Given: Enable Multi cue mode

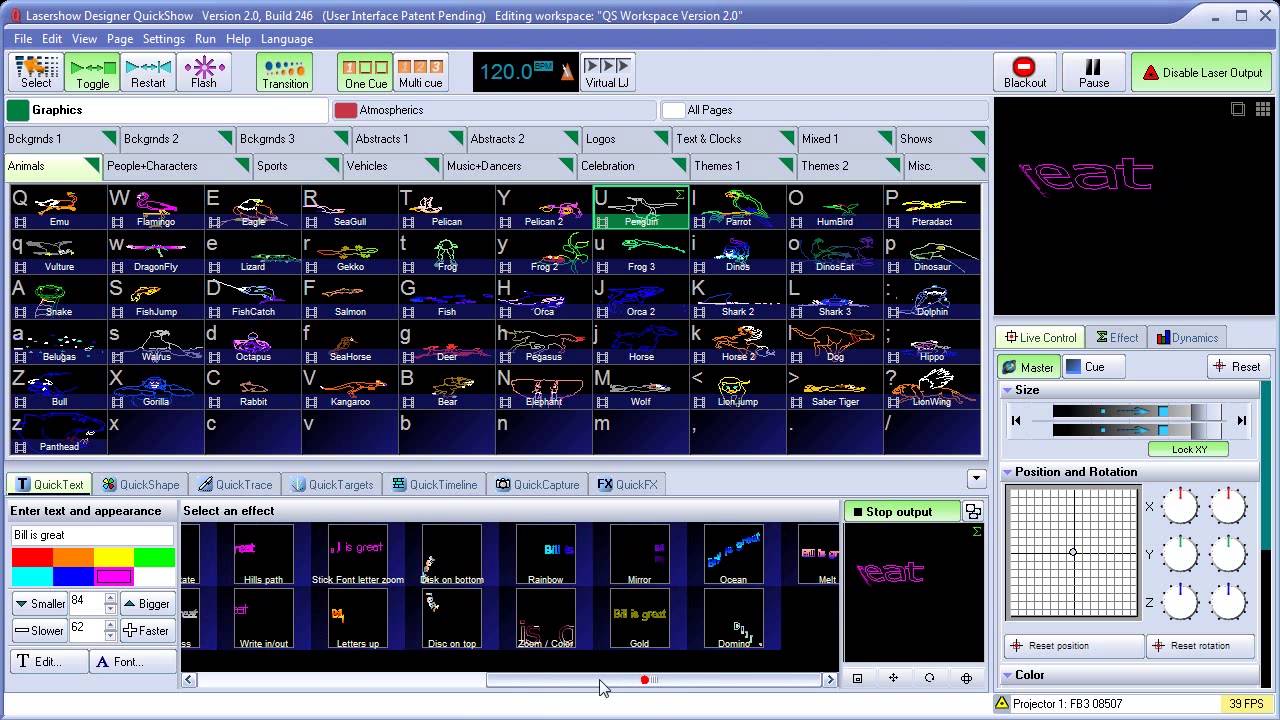Looking at the screenshot, I should coord(420,72).
